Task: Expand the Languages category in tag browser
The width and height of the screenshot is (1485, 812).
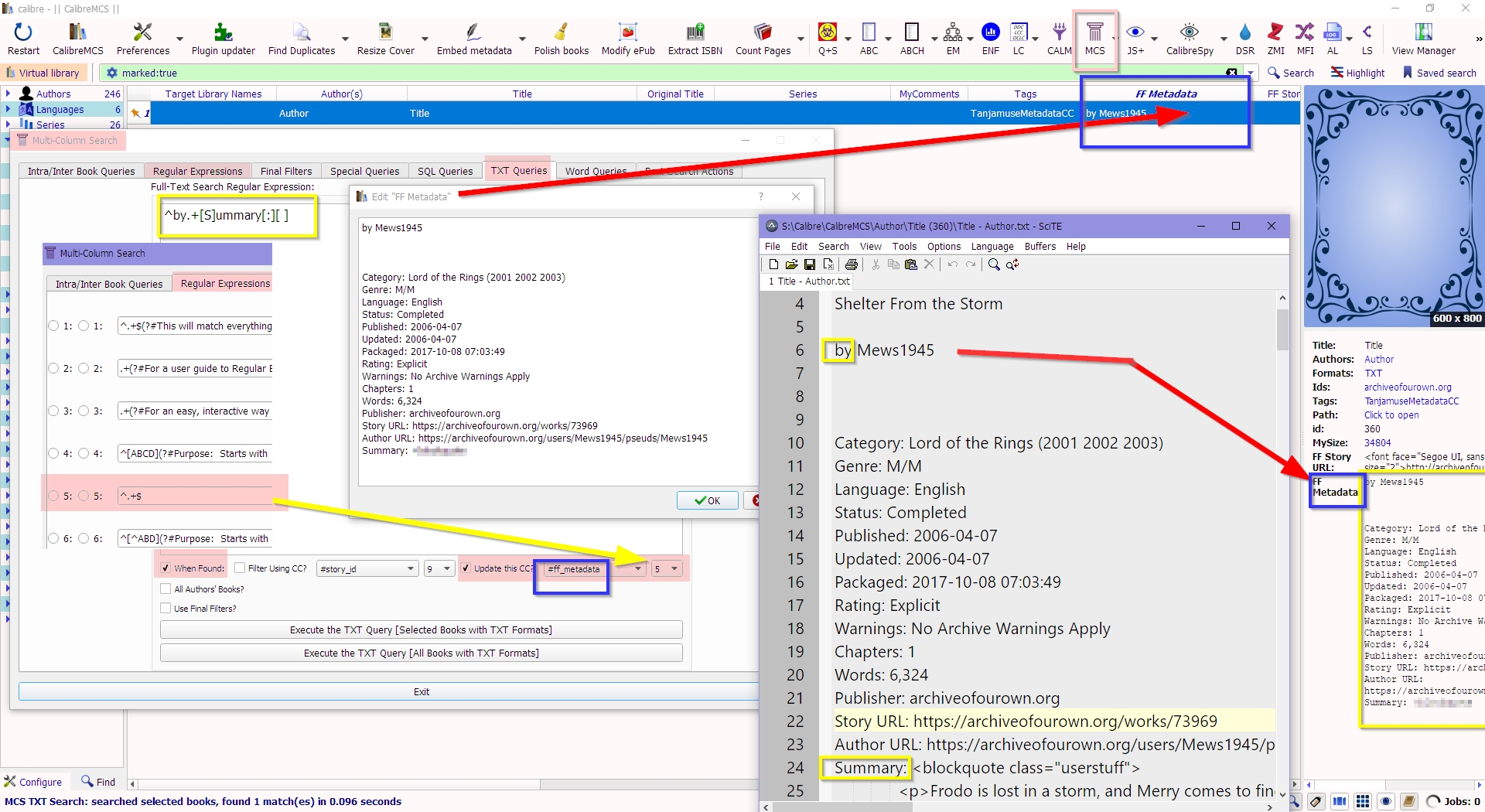Action: [8, 110]
